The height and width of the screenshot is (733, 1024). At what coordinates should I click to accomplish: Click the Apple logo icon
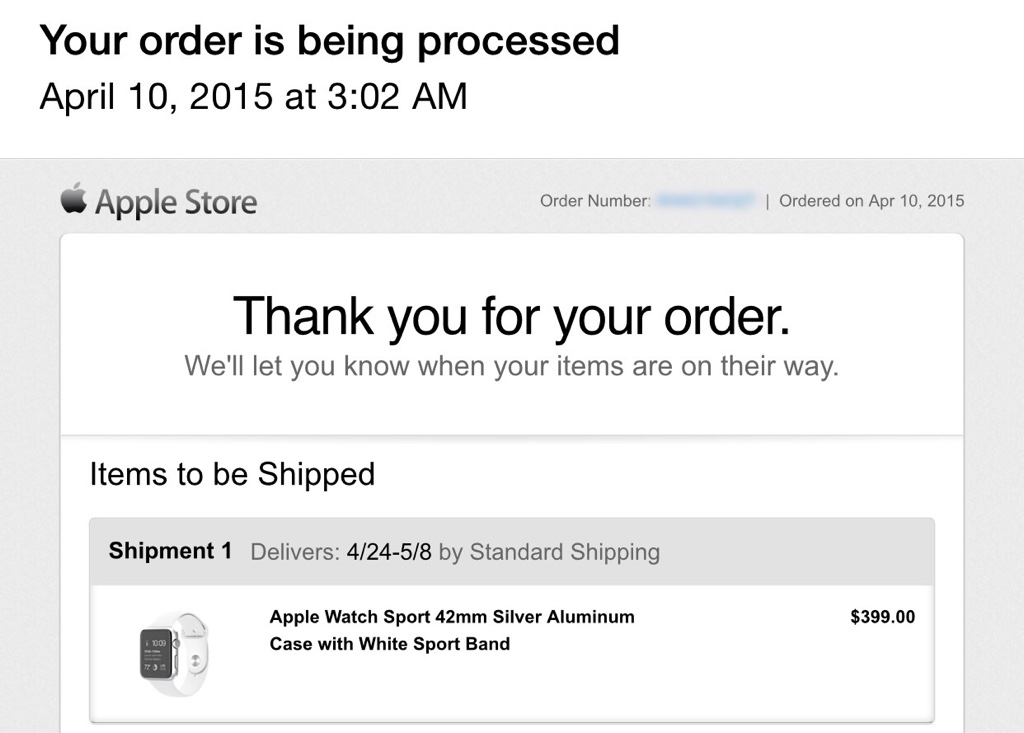click(x=74, y=198)
